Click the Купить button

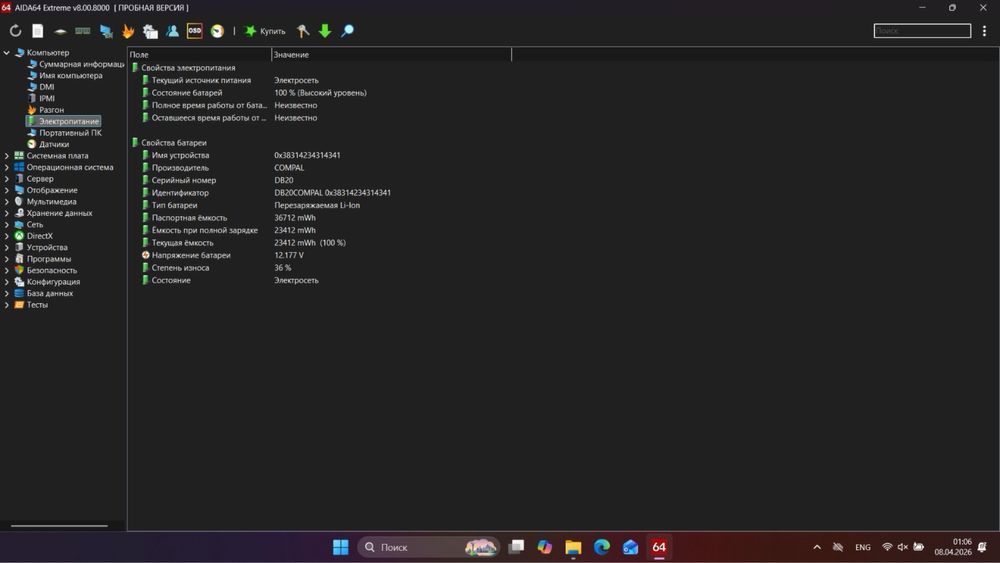pyautogui.click(x=265, y=31)
